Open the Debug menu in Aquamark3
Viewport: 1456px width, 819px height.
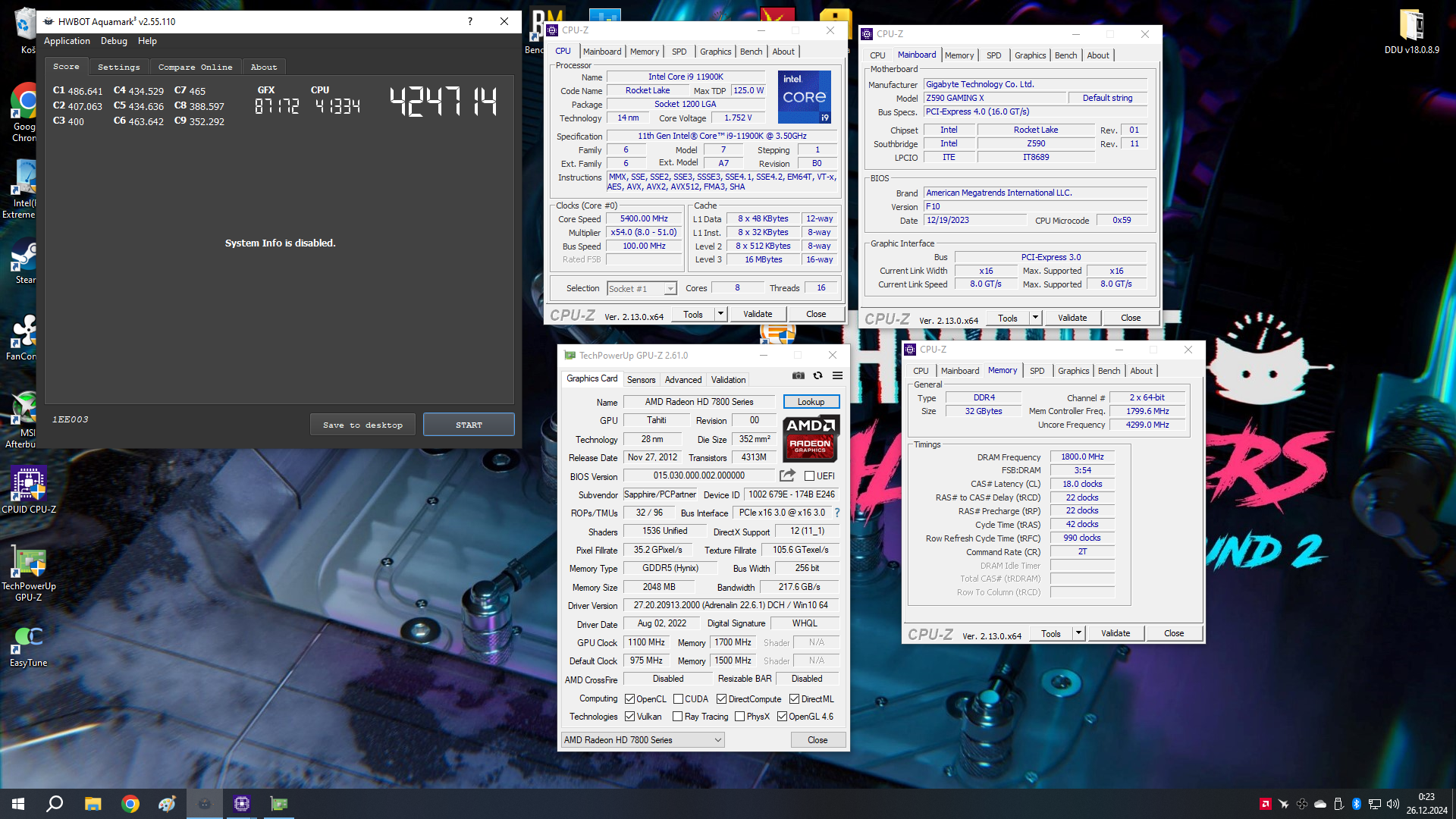(x=114, y=41)
